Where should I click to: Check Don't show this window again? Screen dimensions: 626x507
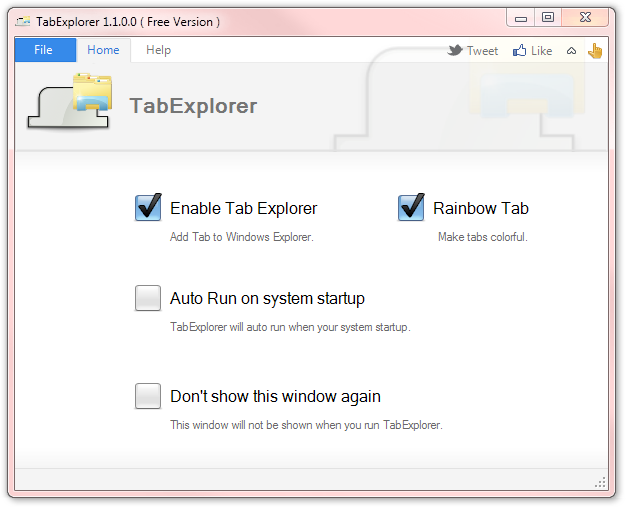point(148,396)
